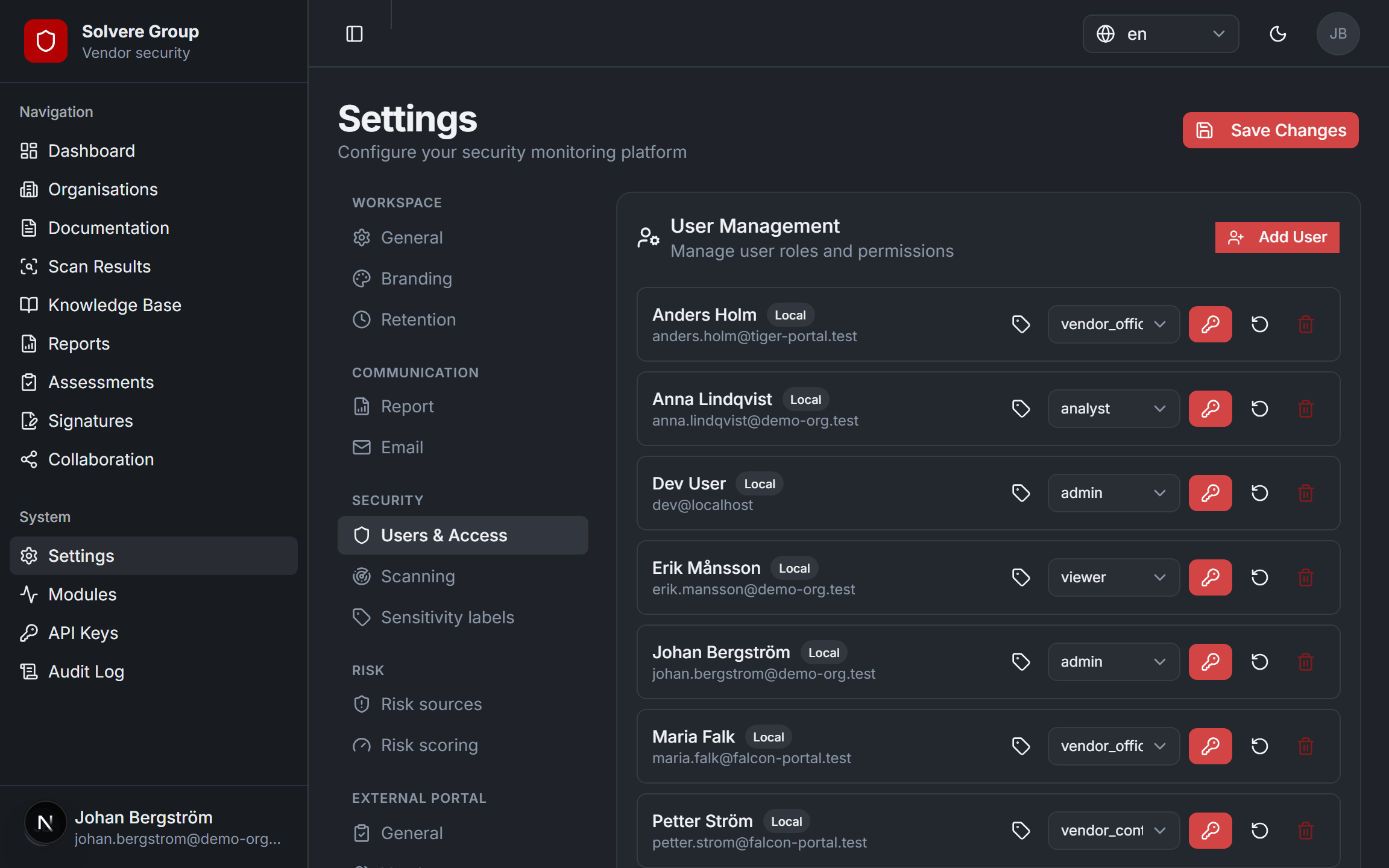Screen dimensions: 1389x868
Task: Open Risk scoring settings
Action: pos(462,745)
